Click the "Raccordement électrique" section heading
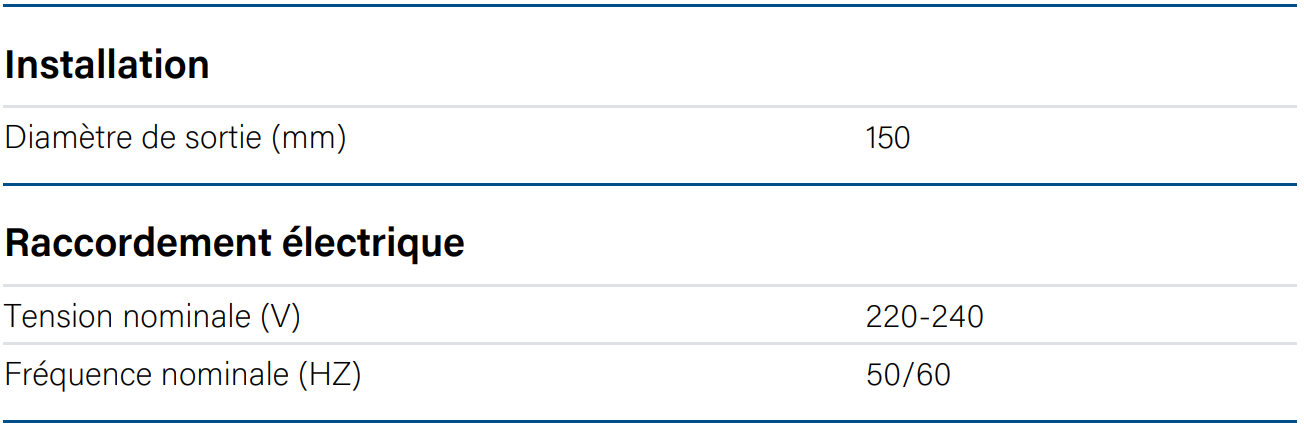This screenshot has width=1304, height=429. pos(235,243)
